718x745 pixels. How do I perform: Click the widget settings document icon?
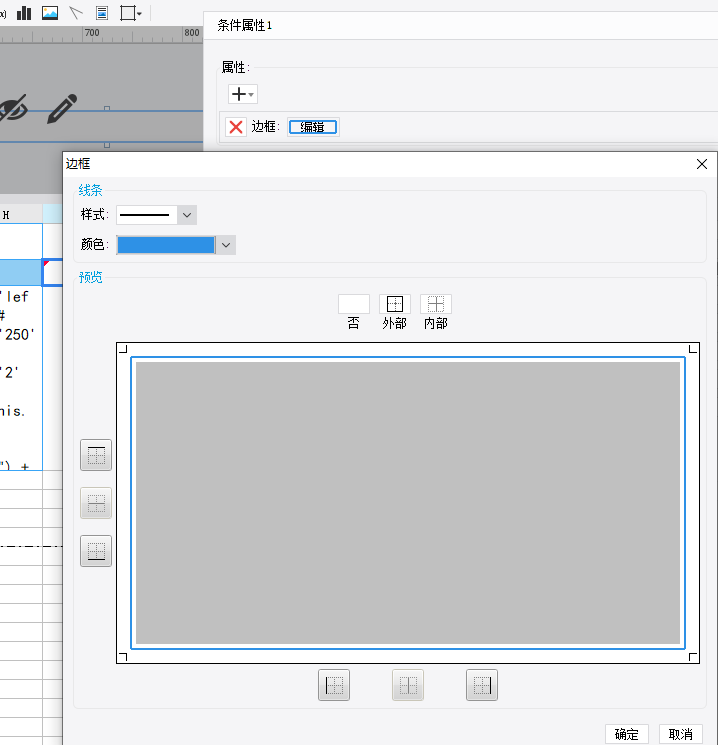(x=102, y=13)
